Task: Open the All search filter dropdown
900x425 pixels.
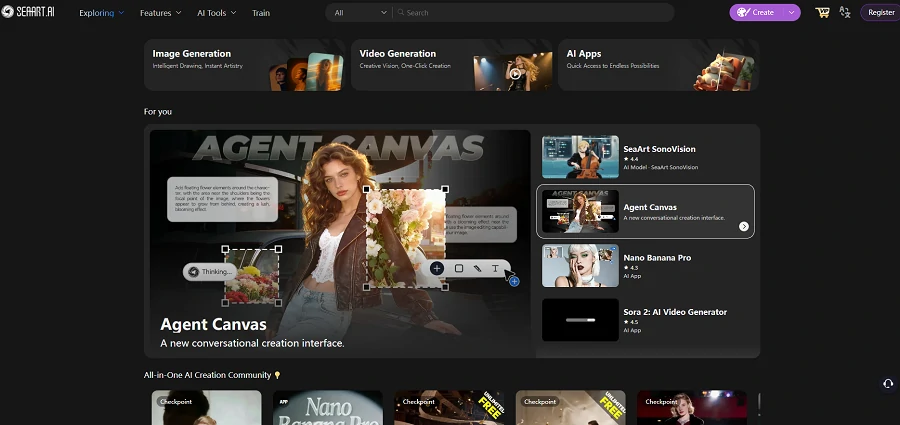Action: pyautogui.click(x=358, y=13)
